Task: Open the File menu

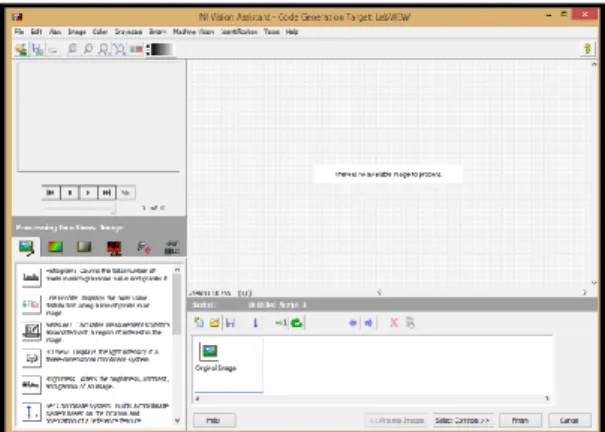Action: 19,32
